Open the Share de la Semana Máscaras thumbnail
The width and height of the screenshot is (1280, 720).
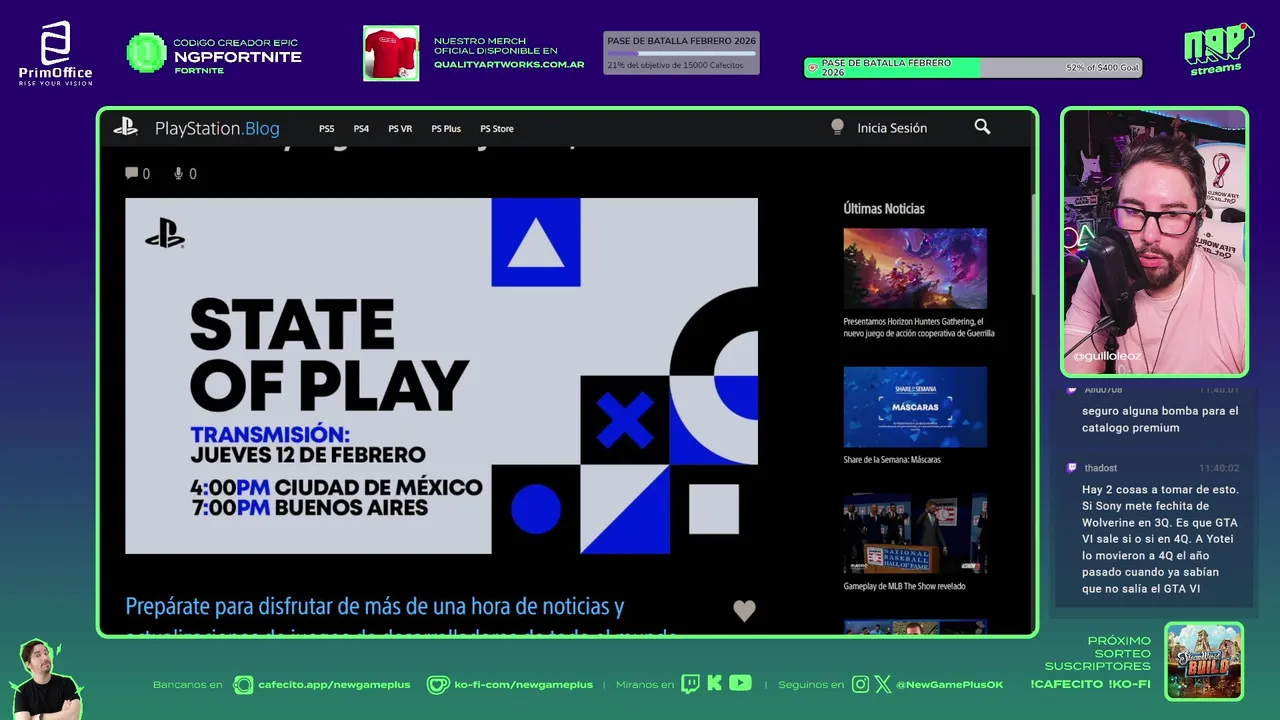(915, 407)
